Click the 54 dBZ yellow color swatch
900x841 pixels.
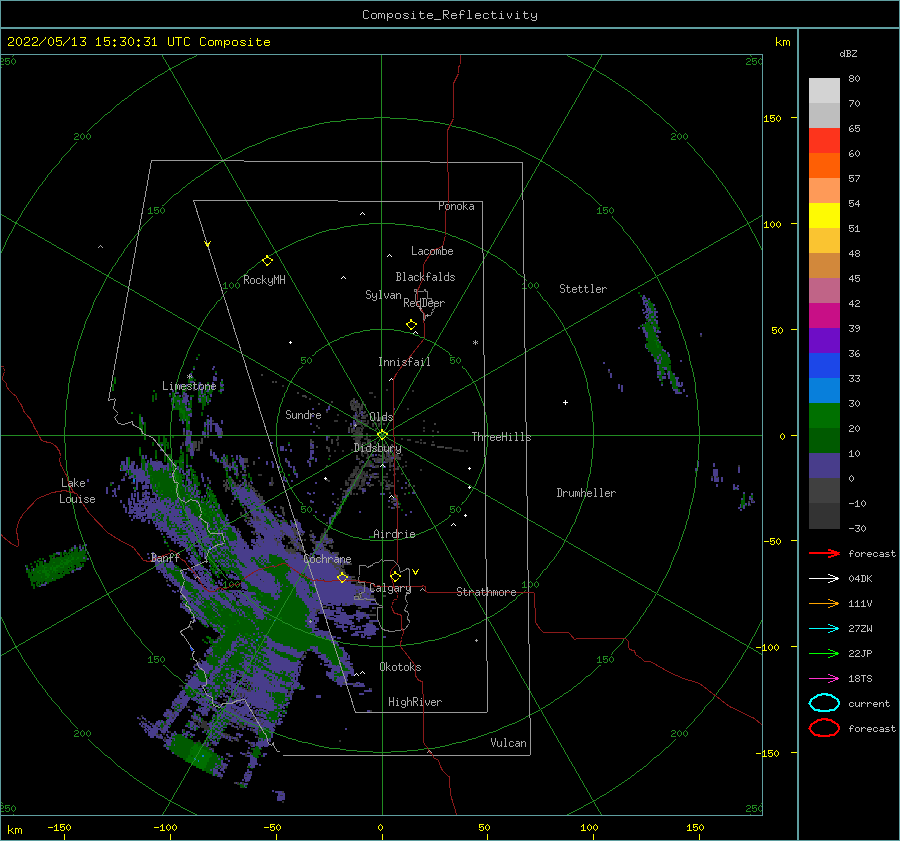(824, 216)
